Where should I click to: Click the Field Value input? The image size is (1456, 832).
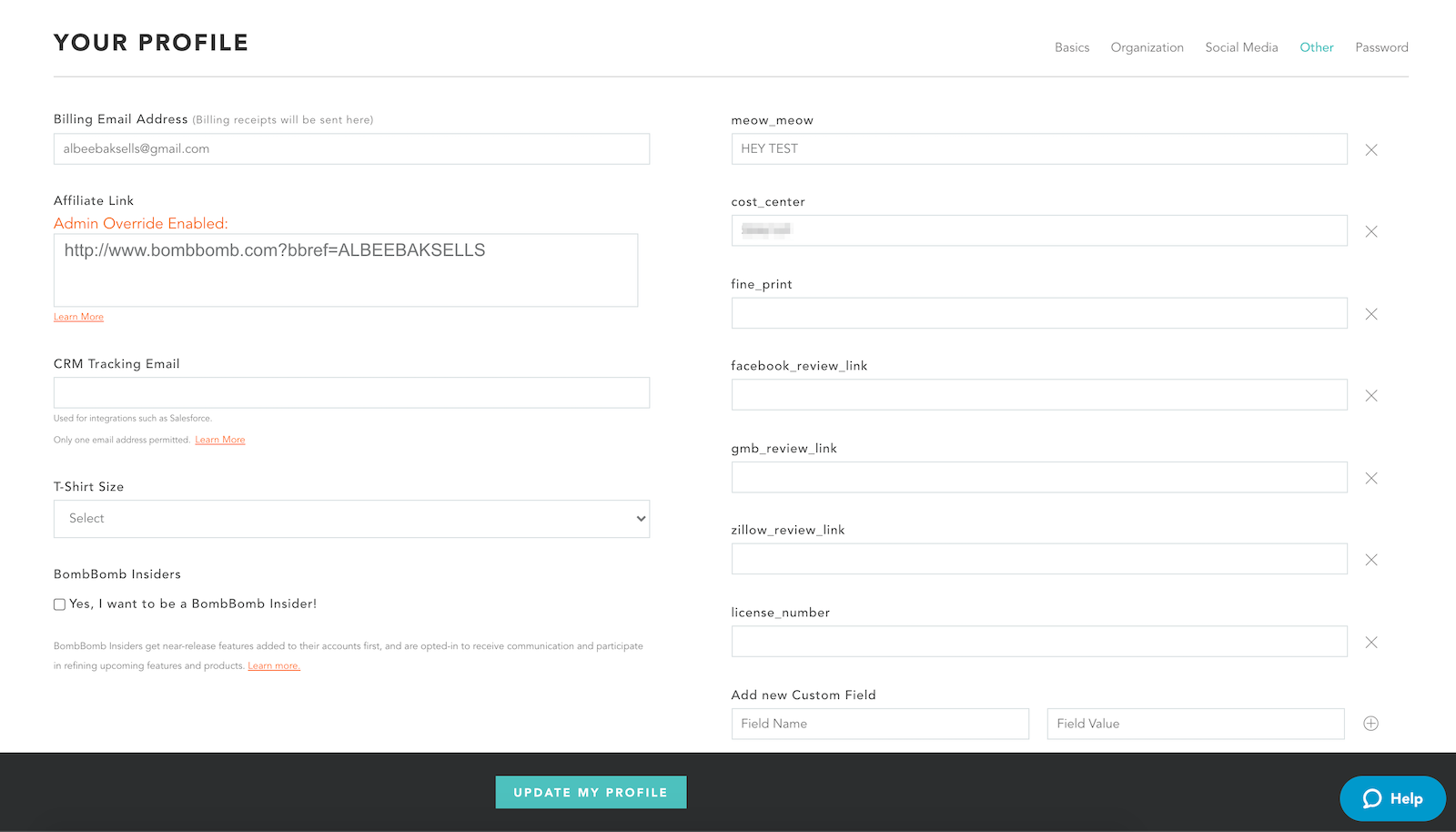pyautogui.click(x=1196, y=724)
